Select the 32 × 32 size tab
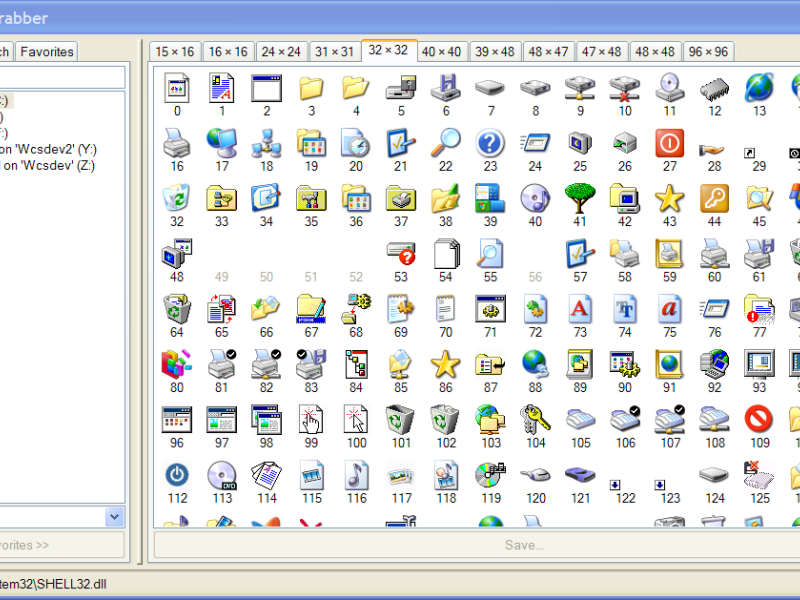Screen dimensions: 800x600 click(388, 50)
